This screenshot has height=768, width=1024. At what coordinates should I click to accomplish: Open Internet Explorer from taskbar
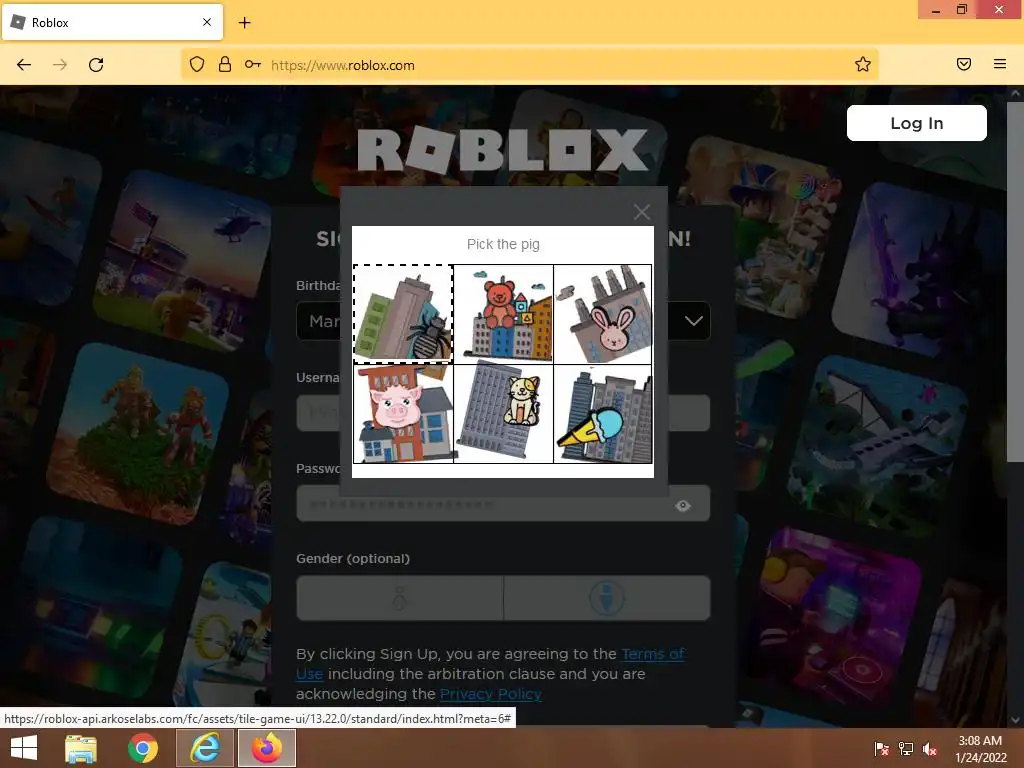(204, 748)
